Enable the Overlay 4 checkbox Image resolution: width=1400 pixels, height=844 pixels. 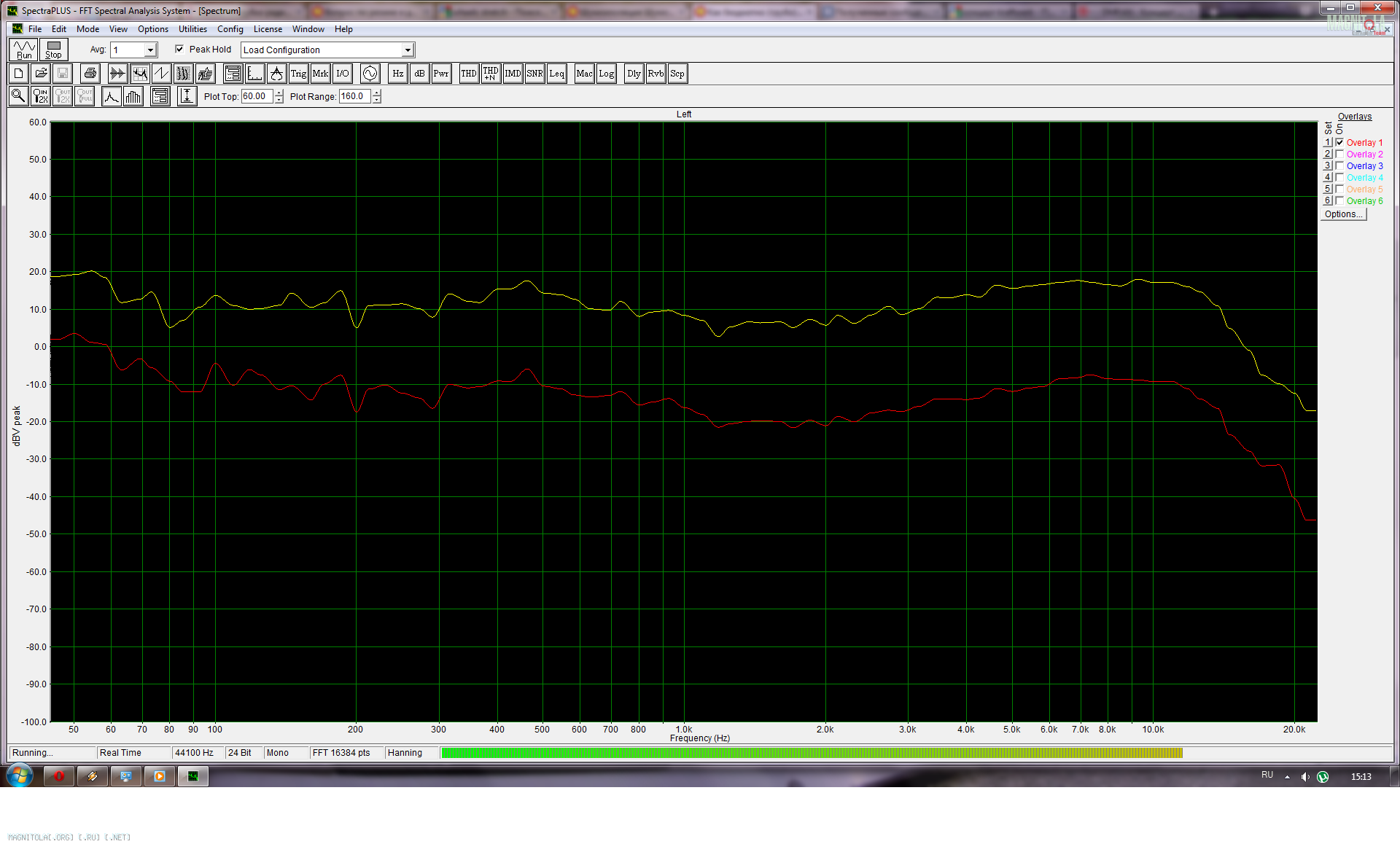(x=1339, y=177)
